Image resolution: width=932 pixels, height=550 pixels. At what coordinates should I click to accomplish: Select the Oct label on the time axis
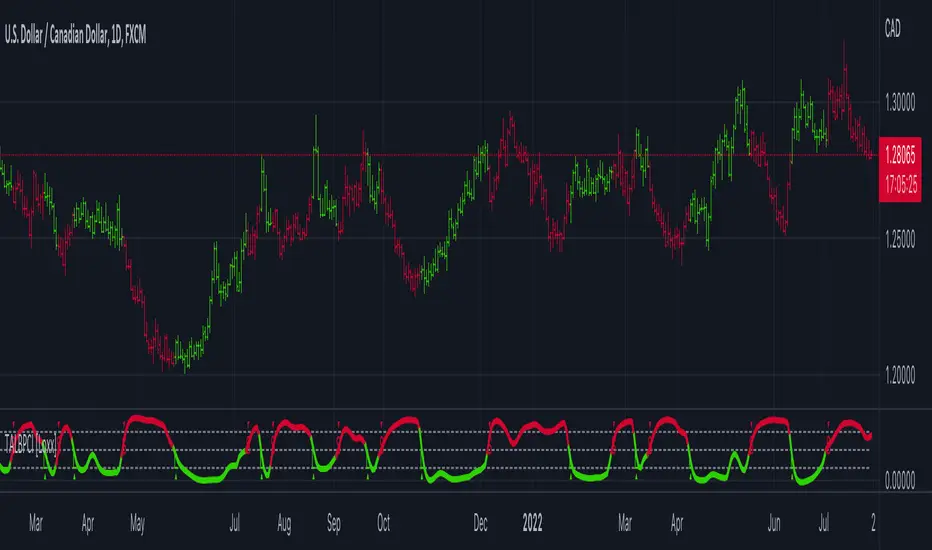coord(383,523)
